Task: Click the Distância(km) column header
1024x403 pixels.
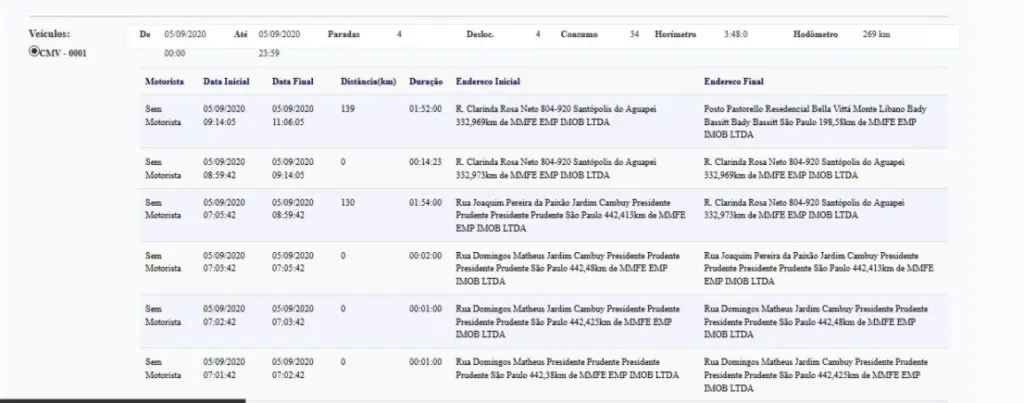Action: 368,82
